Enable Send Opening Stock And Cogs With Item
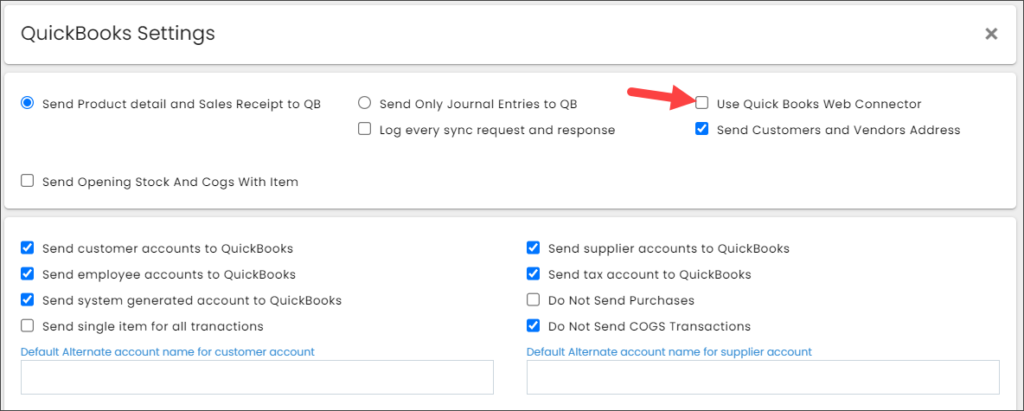1024x411 pixels. tap(27, 182)
